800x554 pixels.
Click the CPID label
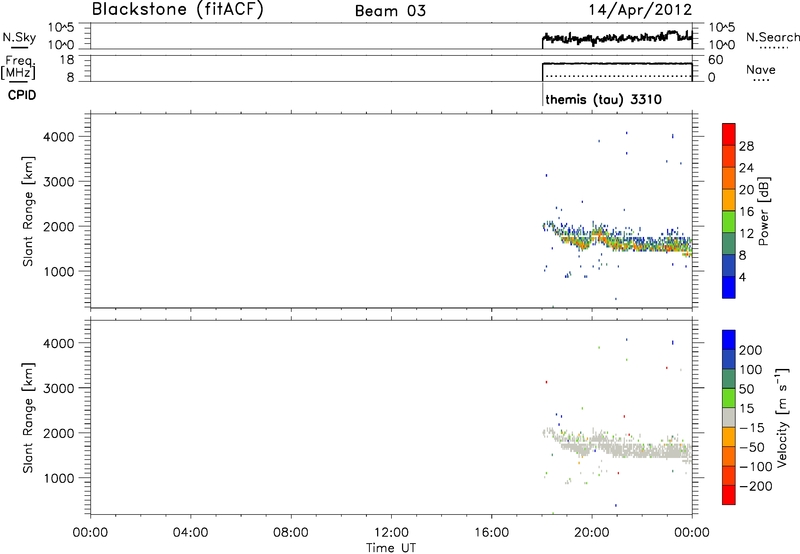click(22, 95)
